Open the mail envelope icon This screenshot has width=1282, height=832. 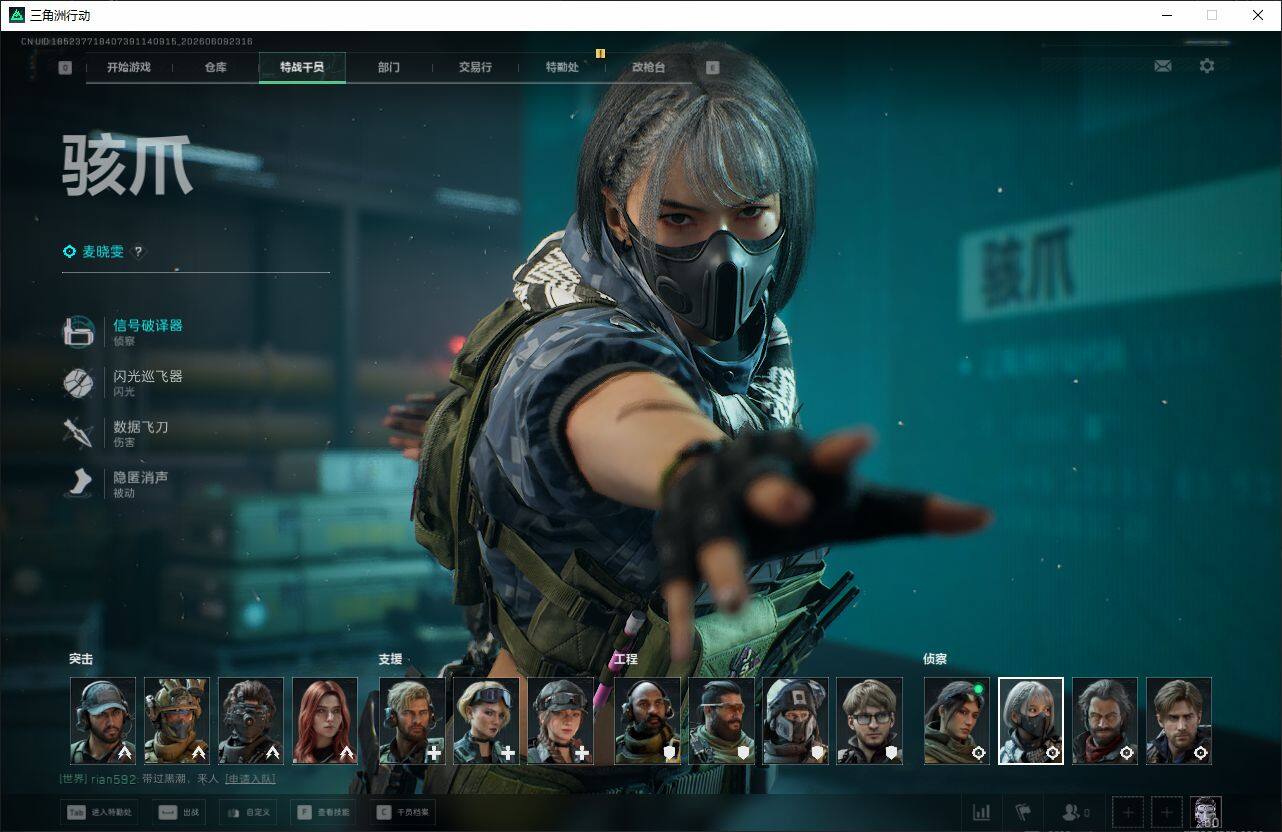coord(1163,66)
